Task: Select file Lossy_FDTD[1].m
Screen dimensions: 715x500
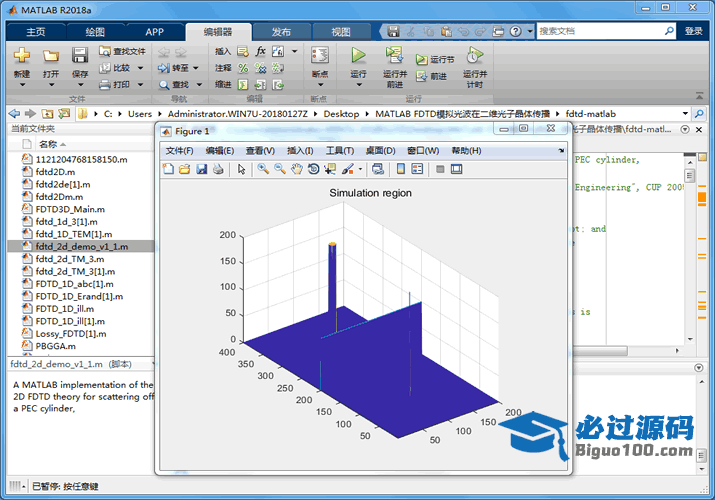Action: [71, 334]
